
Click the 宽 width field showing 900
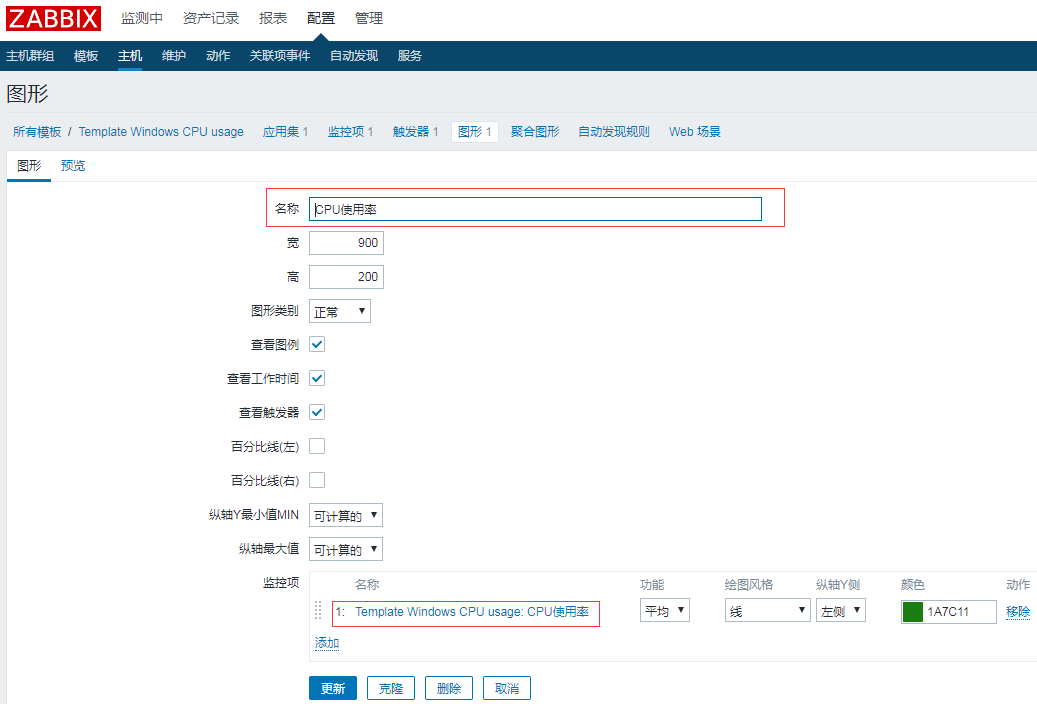(346, 243)
